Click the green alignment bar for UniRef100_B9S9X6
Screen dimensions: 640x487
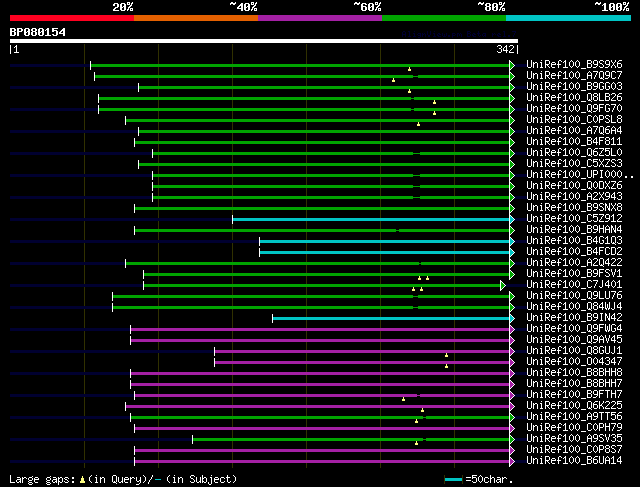tap(300, 65)
